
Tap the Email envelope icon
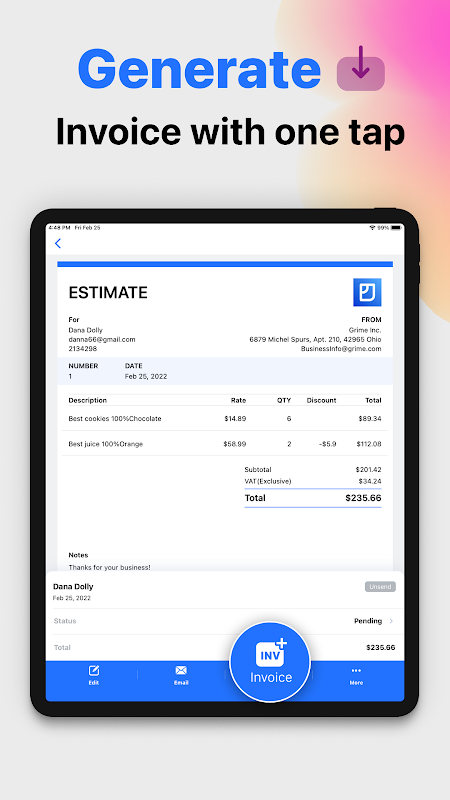[181, 670]
